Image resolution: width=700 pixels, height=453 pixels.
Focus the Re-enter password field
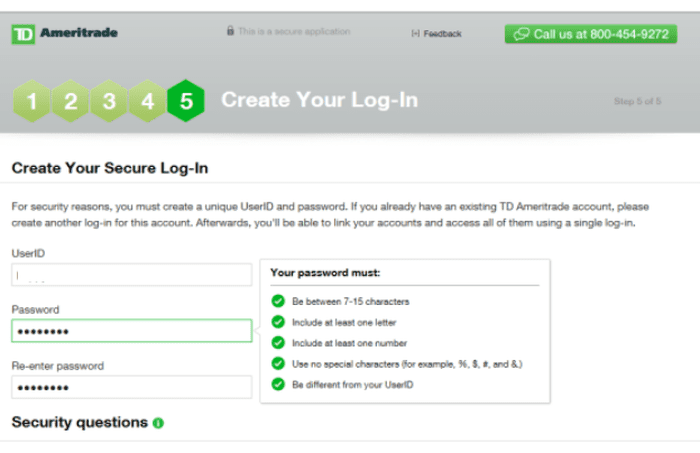(x=132, y=387)
